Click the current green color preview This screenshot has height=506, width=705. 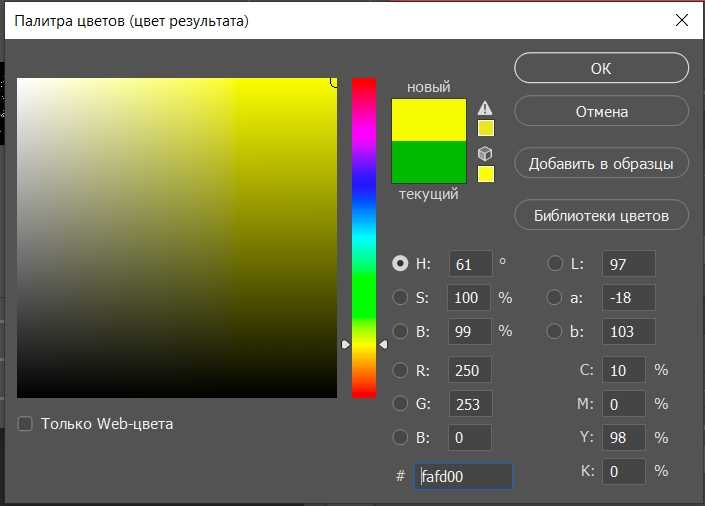[428, 162]
